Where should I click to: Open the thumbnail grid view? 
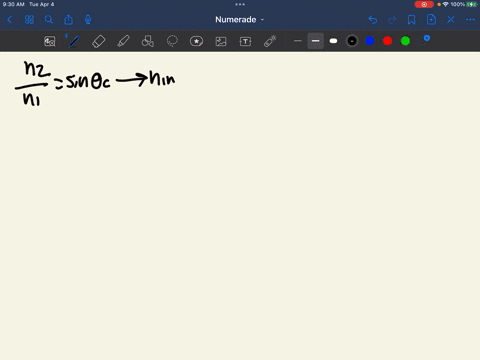pyautogui.click(x=29, y=20)
